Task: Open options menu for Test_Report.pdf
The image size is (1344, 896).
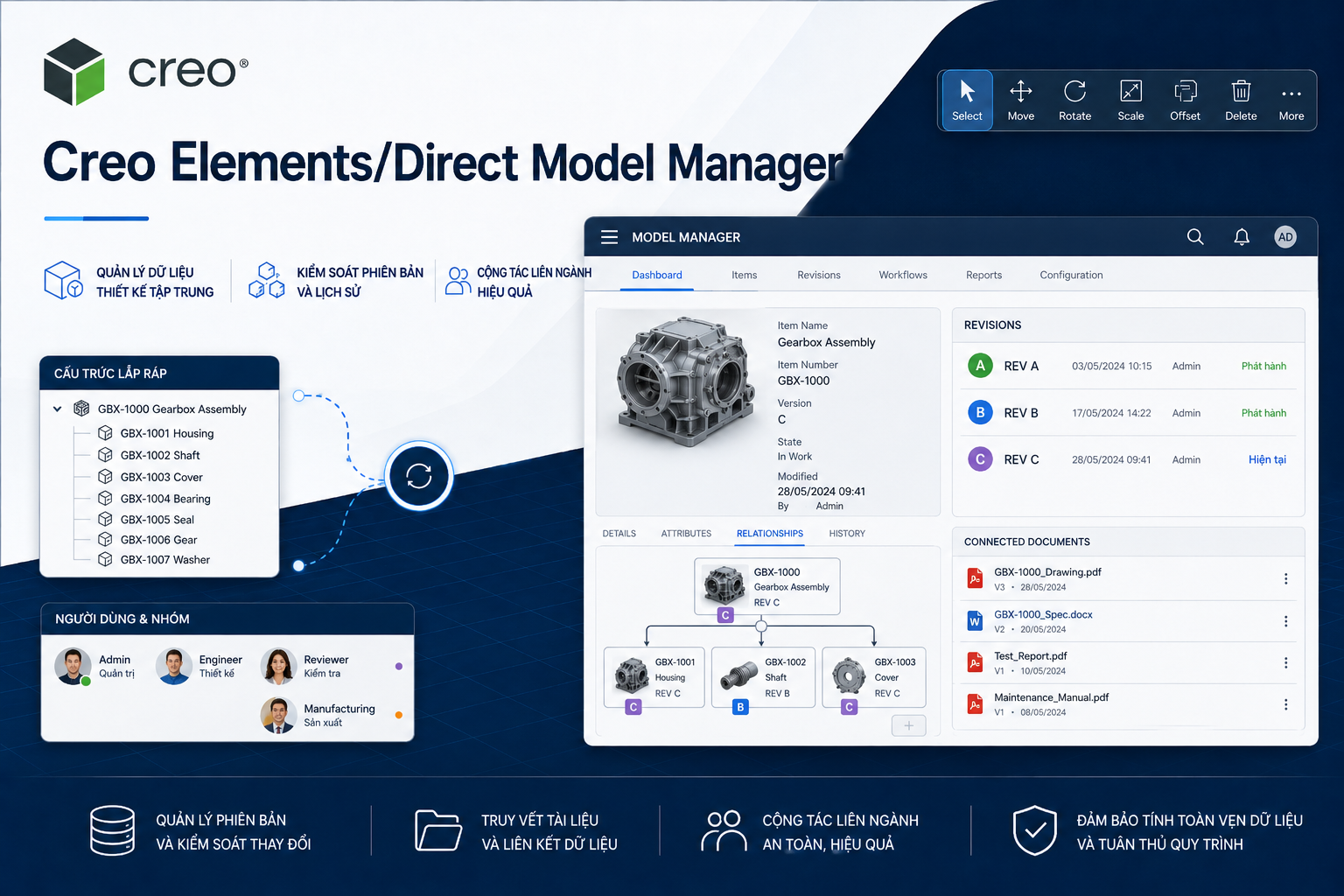Action: (1285, 662)
